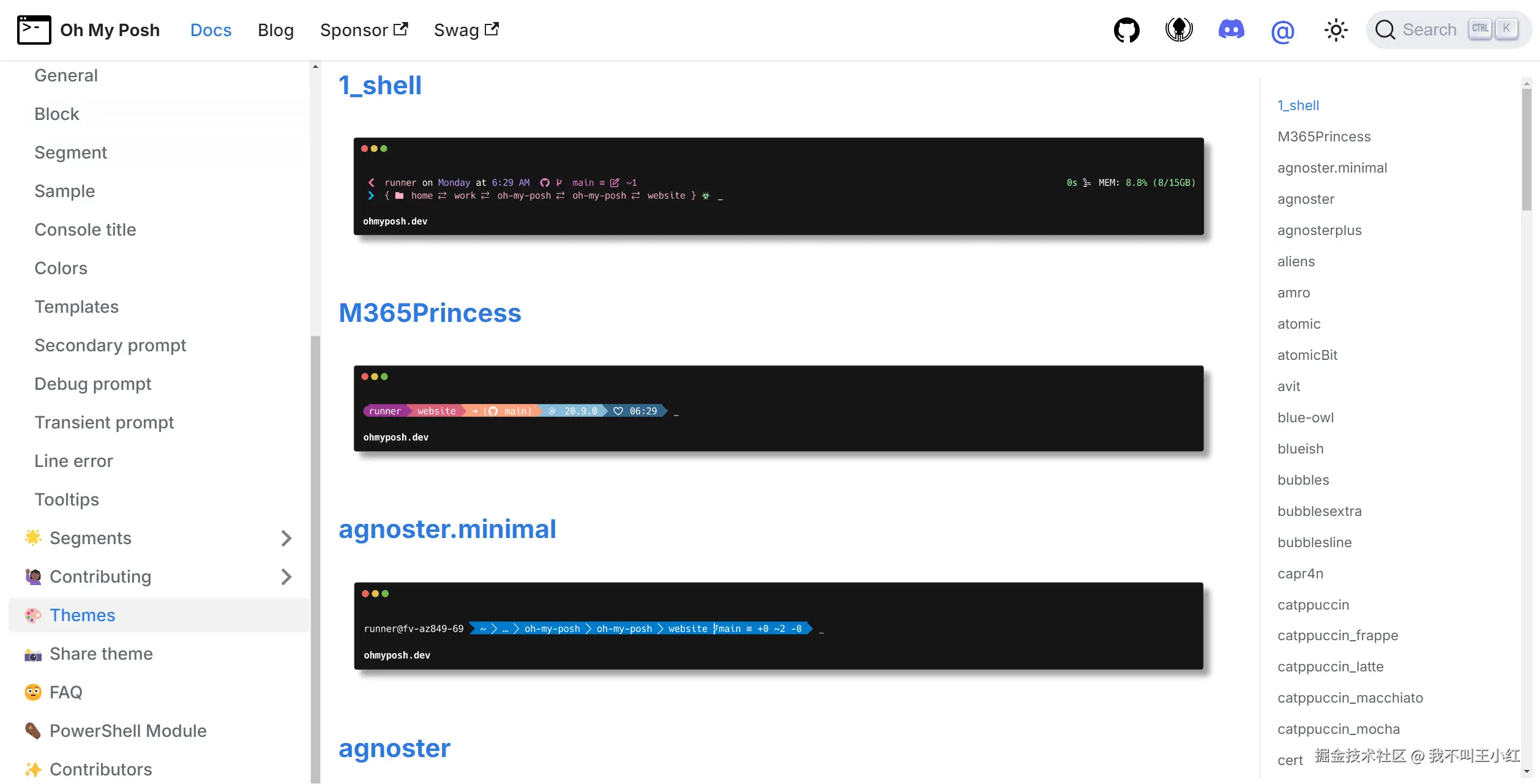Click the FAQ emoji icon in sidebar
Image resolution: width=1540 pixels, height=784 pixels.
pyautogui.click(x=33, y=692)
